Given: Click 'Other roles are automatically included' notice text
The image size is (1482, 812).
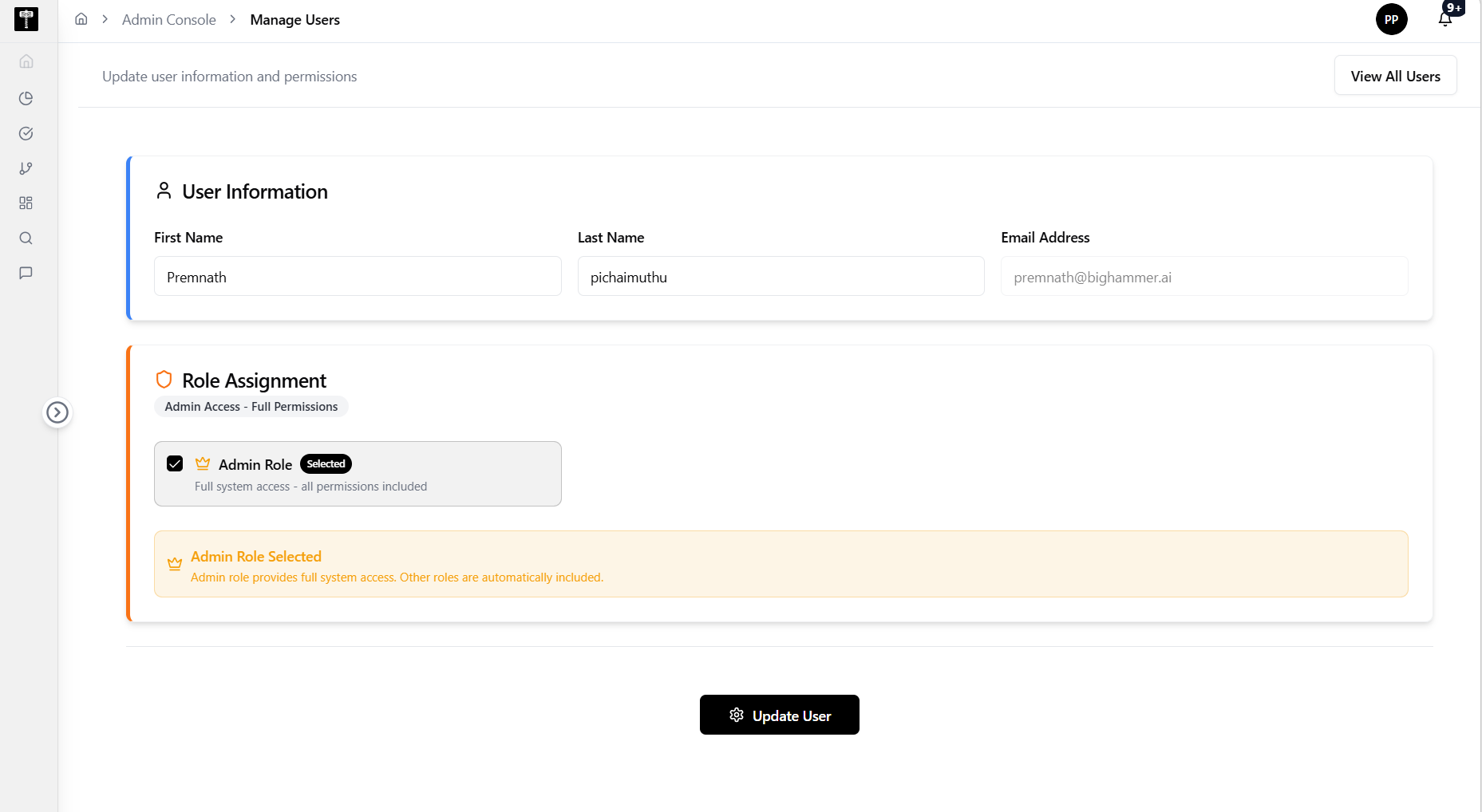Looking at the screenshot, I should point(501,577).
